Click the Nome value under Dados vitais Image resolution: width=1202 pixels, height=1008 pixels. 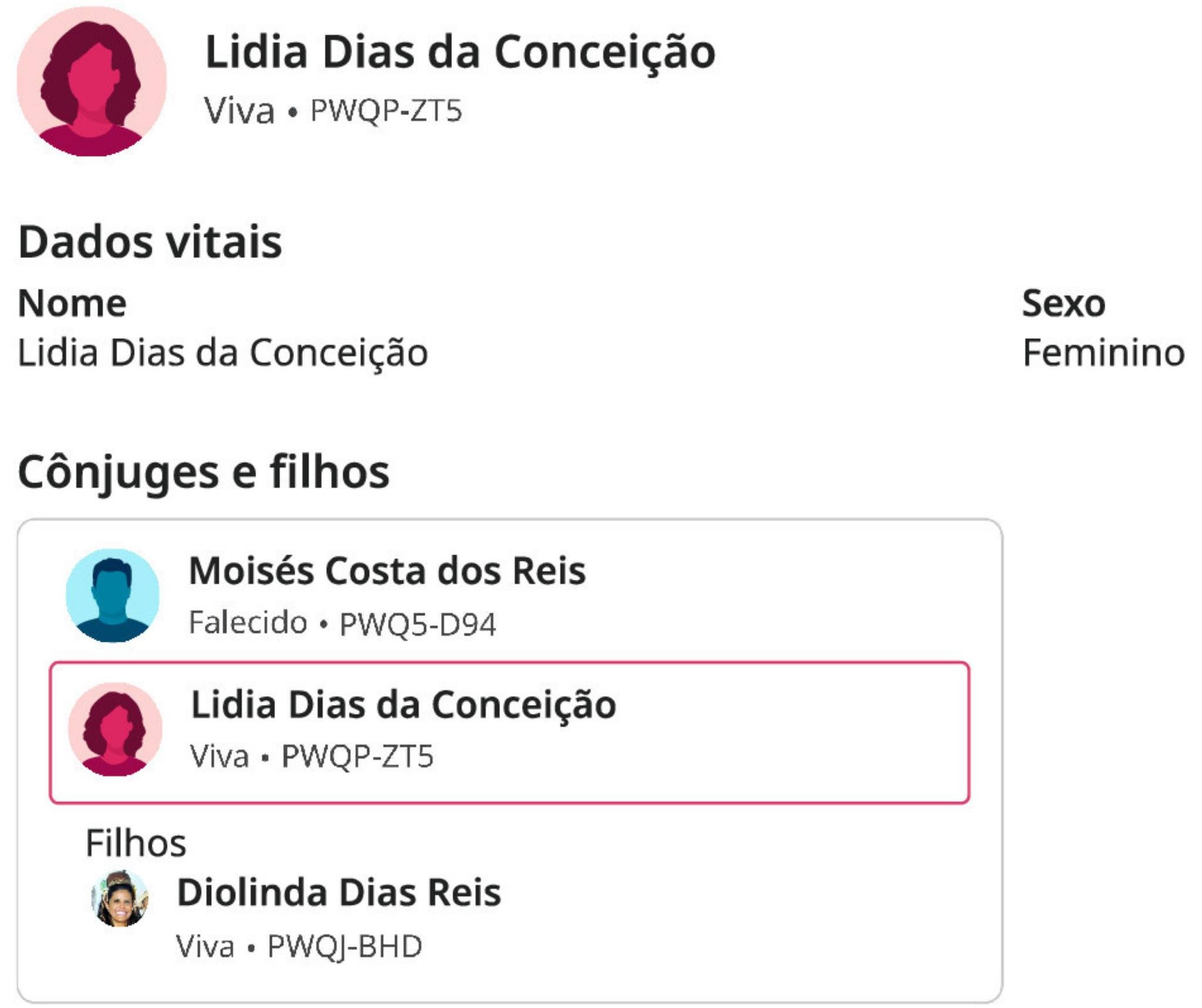tap(222, 353)
